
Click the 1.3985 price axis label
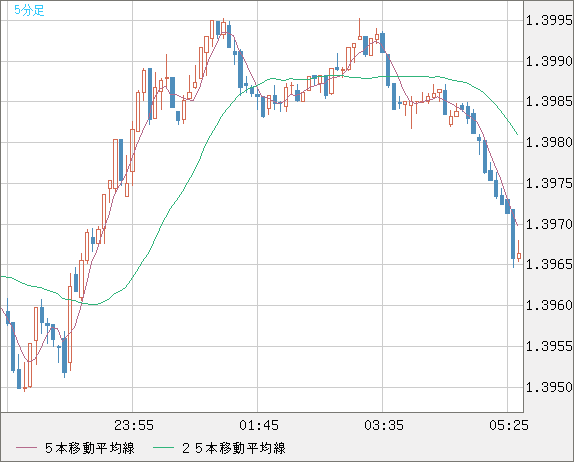tap(549, 101)
